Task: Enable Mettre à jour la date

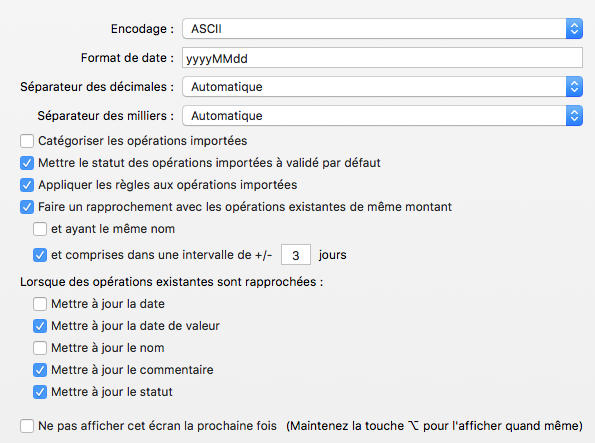Action: pyautogui.click(x=40, y=304)
